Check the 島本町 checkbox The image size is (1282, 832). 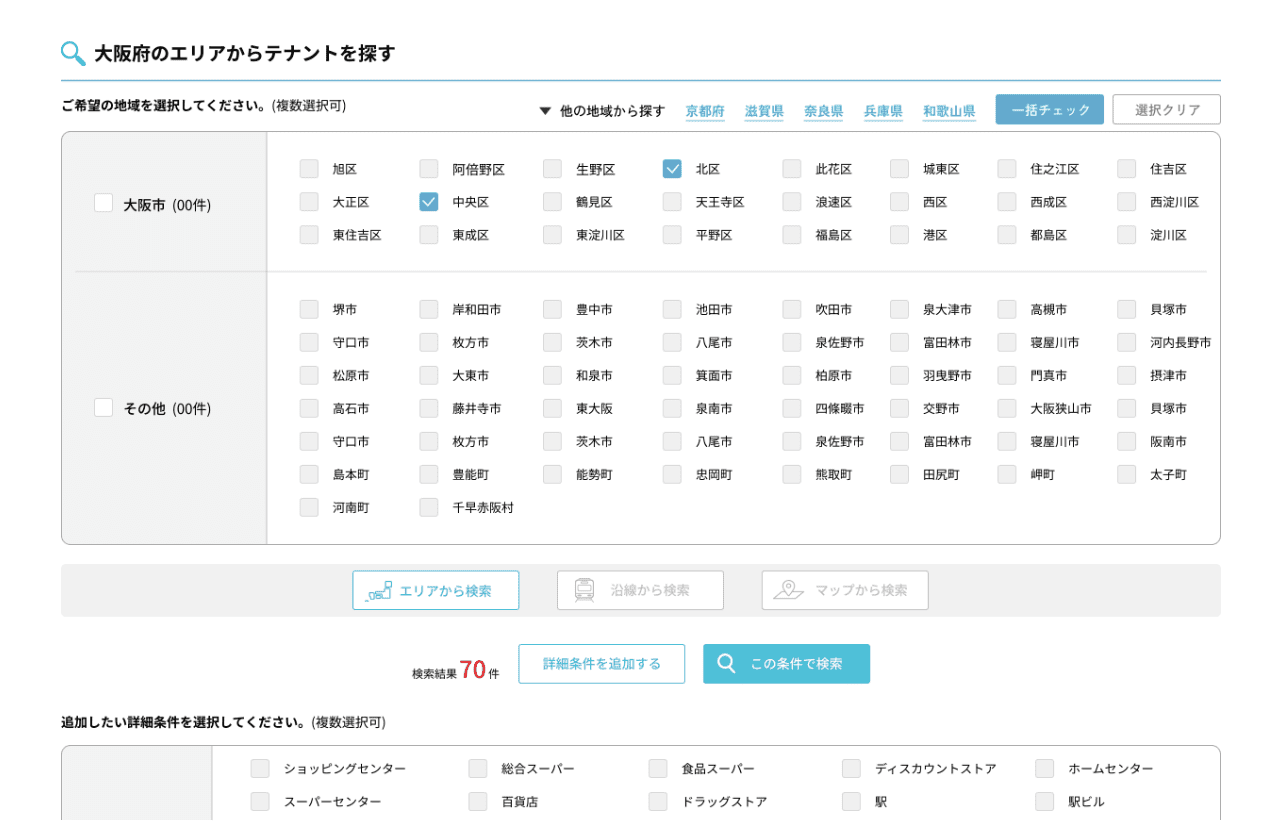tap(309, 475)
